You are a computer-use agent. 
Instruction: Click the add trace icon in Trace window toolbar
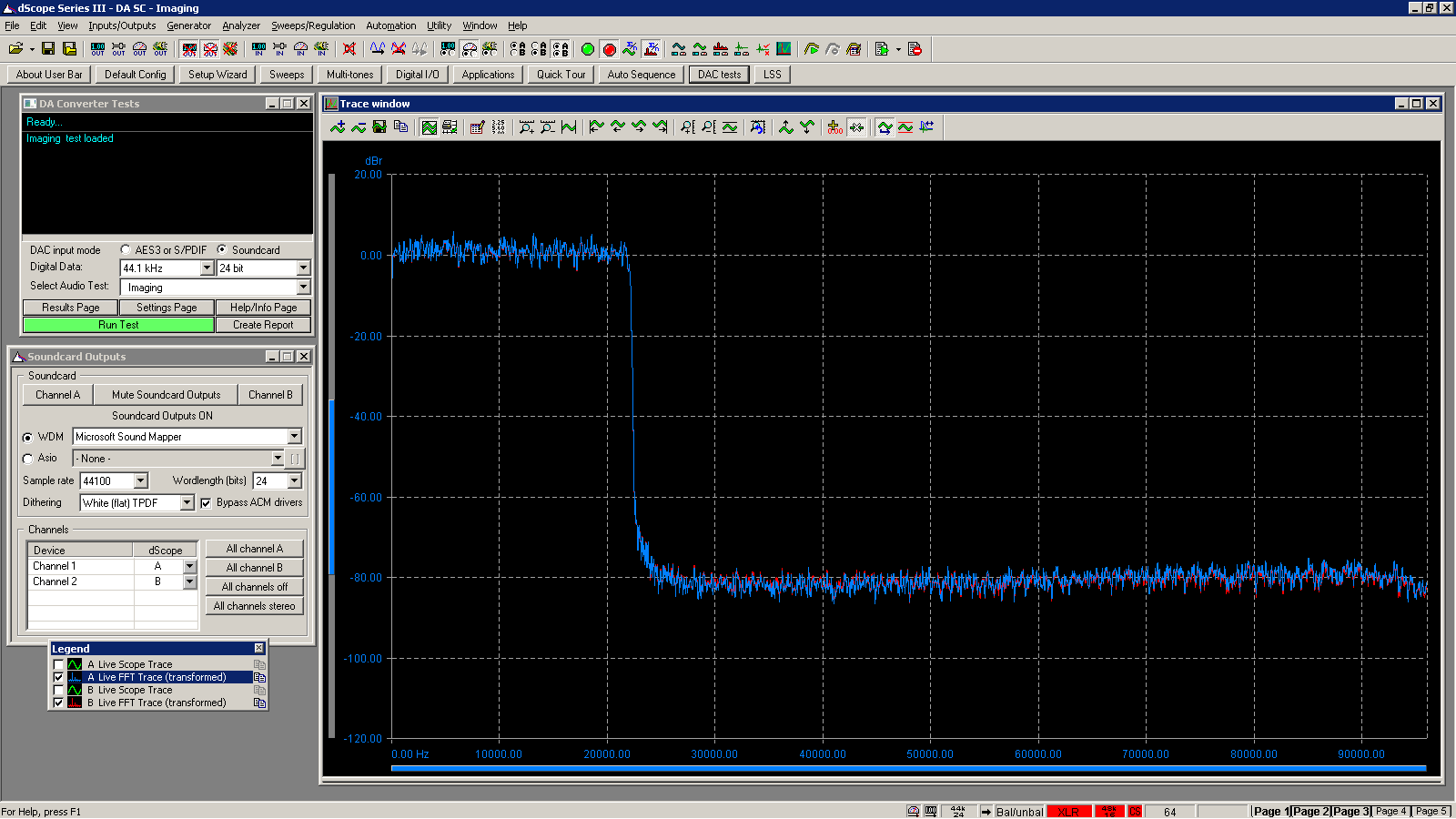[338, 127]
